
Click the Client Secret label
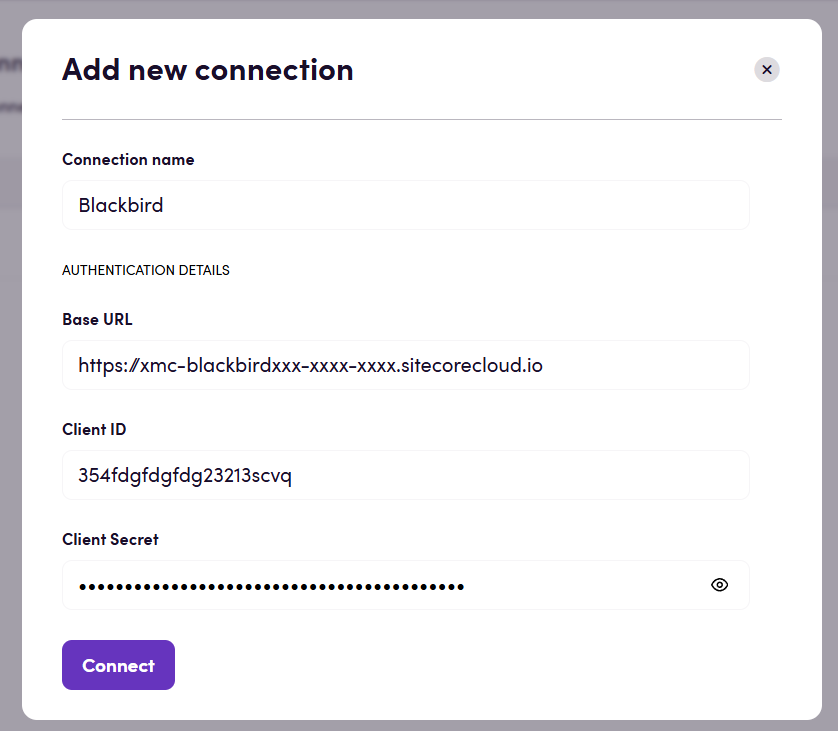pyautogui.click(x=110, y=540)
